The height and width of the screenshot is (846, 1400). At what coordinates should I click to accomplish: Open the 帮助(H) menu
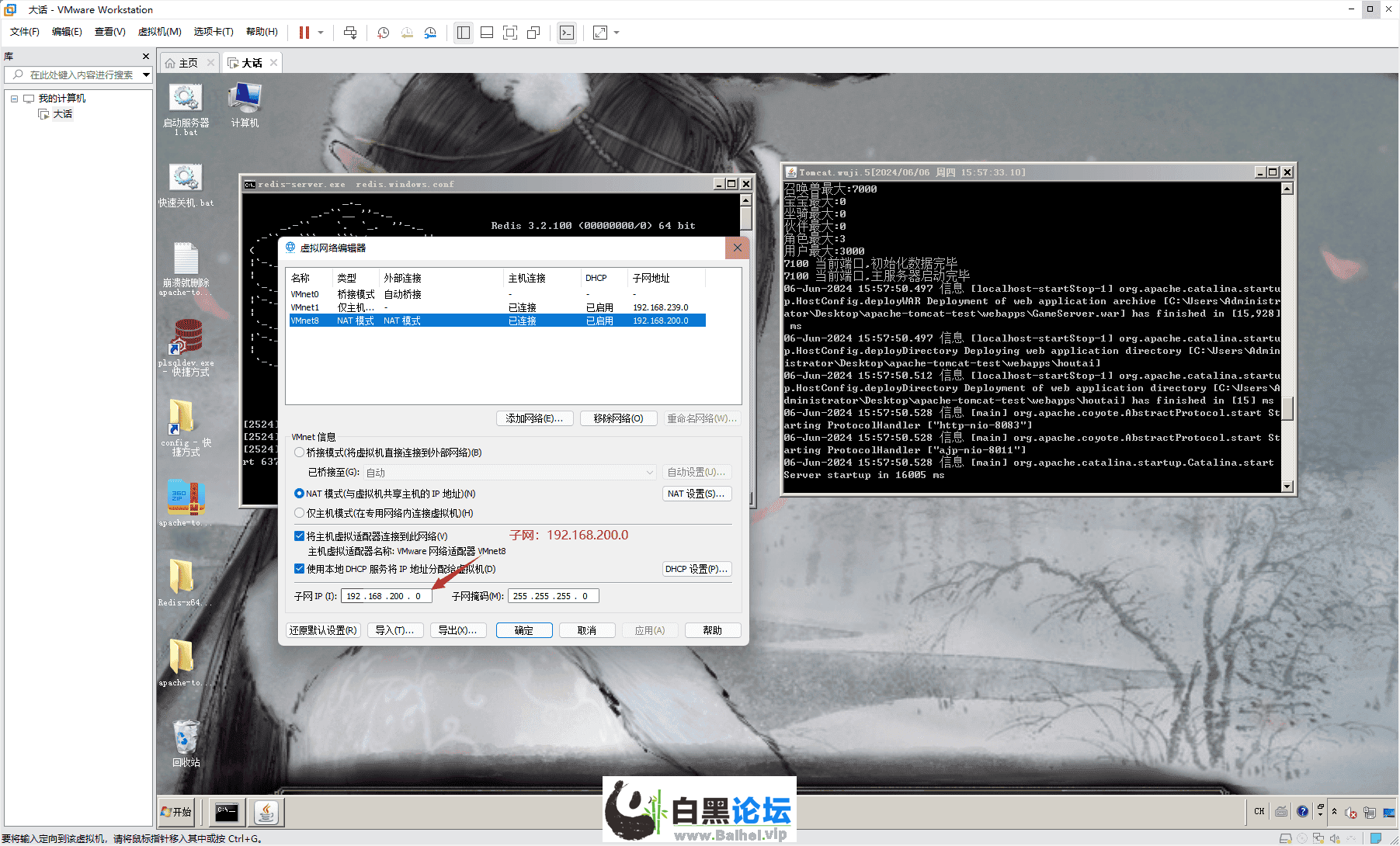[262, 32]
